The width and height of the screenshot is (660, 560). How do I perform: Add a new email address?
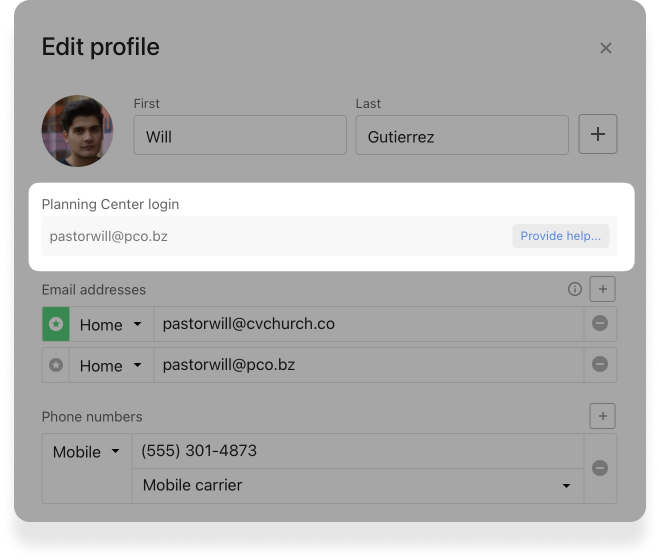coord(602,290)
